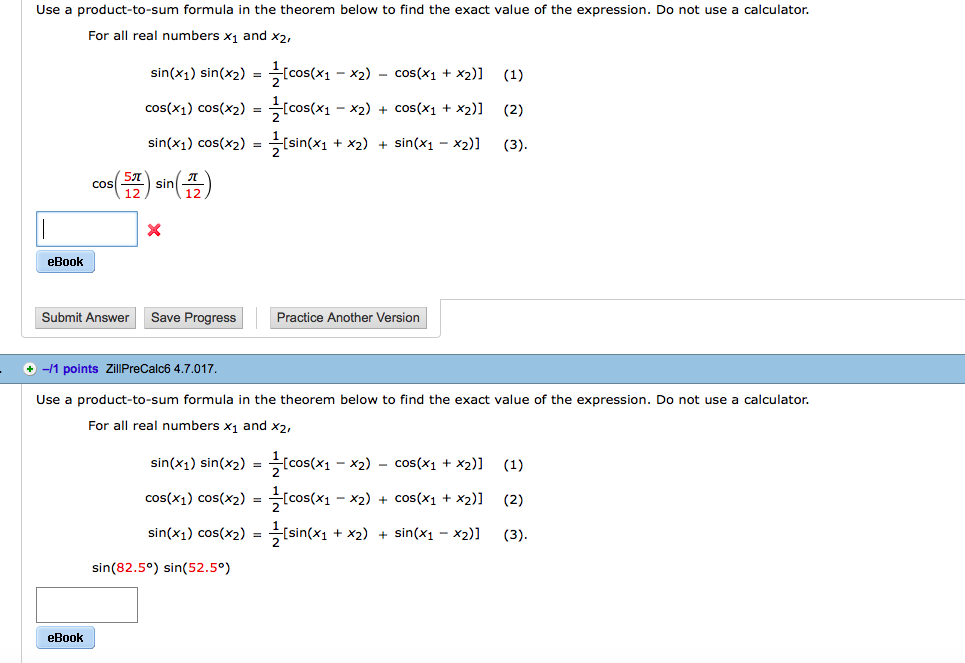Click the red incorrect-answer X icon
Viewport: 965px width, 663px height.
(x=155, y=229)
